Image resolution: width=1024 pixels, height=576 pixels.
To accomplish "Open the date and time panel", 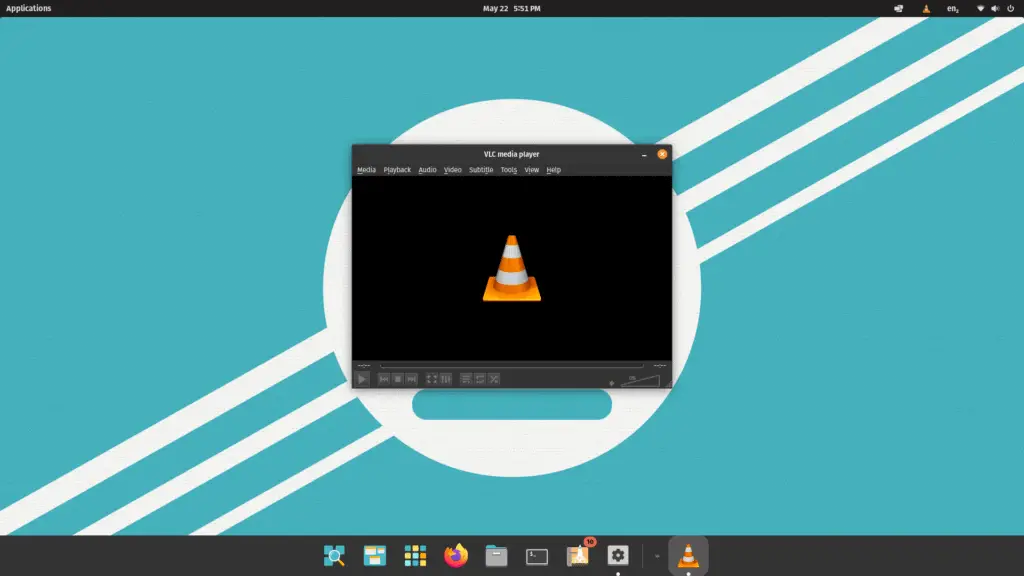I will [x=511, y=8].
